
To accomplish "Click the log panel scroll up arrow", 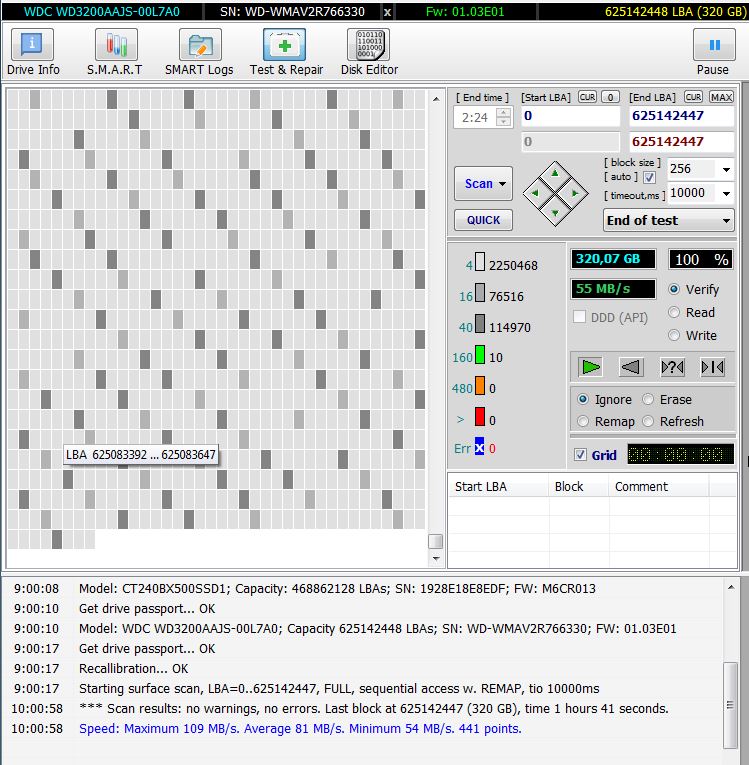I will point(730,587).
